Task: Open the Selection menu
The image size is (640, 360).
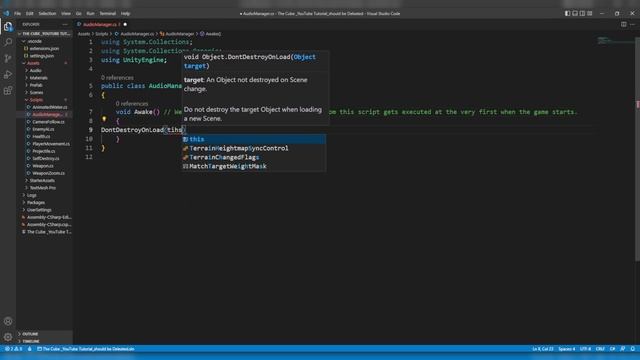Action: point(47,13)
